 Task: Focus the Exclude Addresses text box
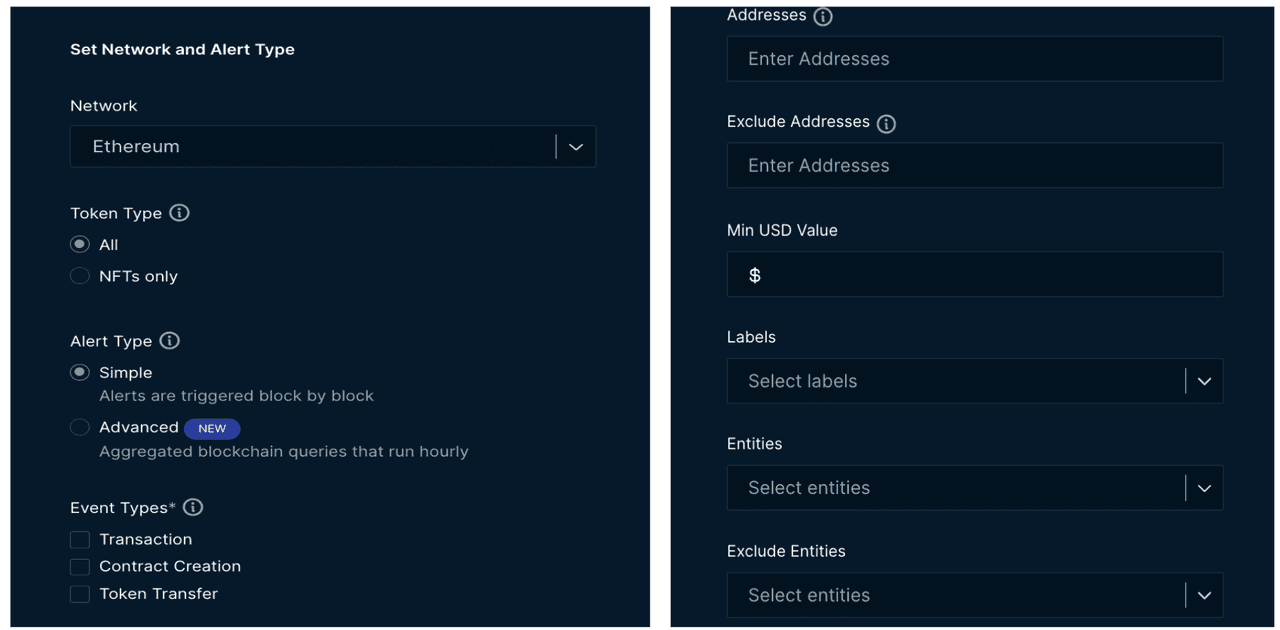(974, 166)
